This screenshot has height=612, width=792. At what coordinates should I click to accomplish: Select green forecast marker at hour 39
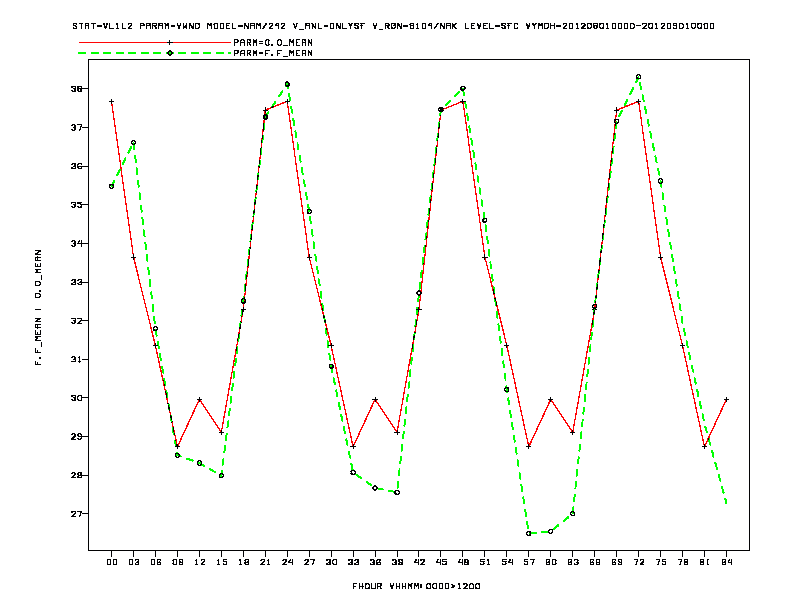click(x=397, y=492)
